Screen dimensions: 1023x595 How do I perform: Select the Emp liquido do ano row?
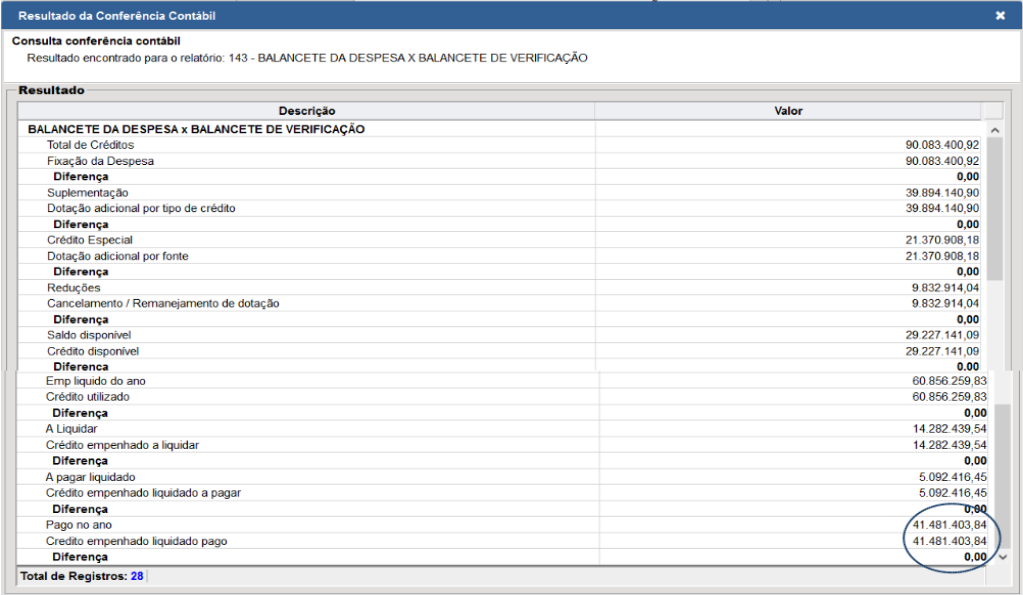click(x=502, y=381)
